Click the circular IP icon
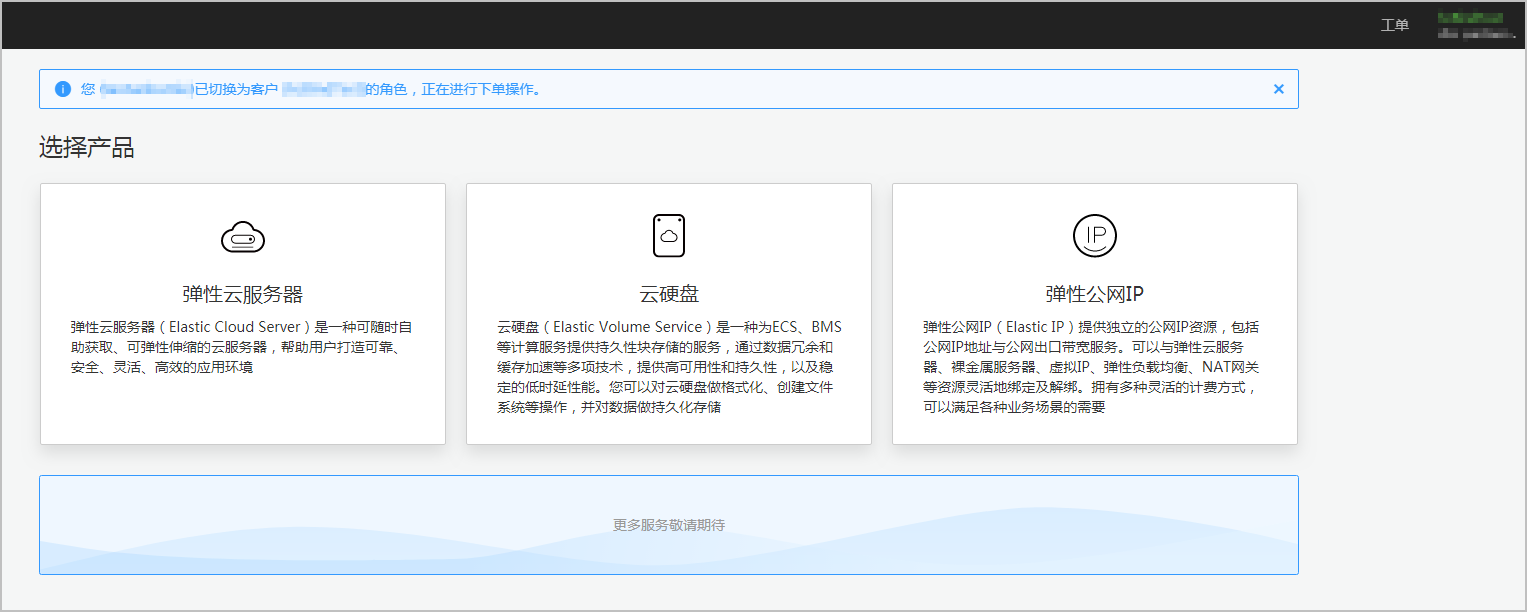The height and width of the screenshot is (612, 1527). [x=1094, y=236]
